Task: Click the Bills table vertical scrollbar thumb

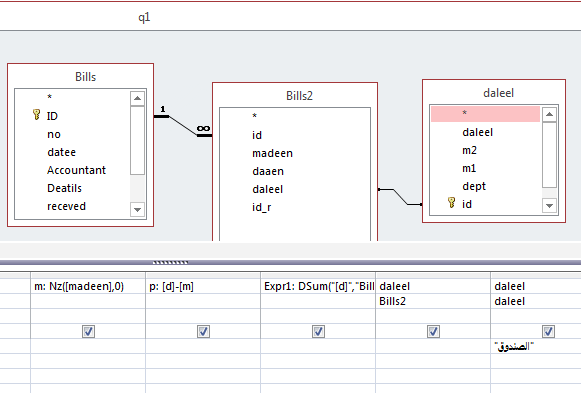Action: click(137, 140)
